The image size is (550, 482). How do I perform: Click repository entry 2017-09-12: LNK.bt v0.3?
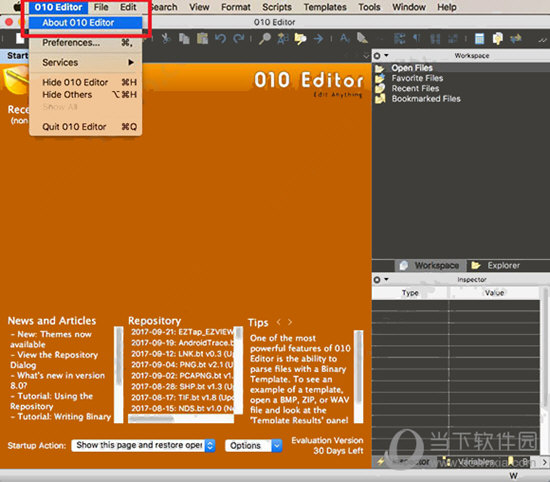click(x=182, y=354)
